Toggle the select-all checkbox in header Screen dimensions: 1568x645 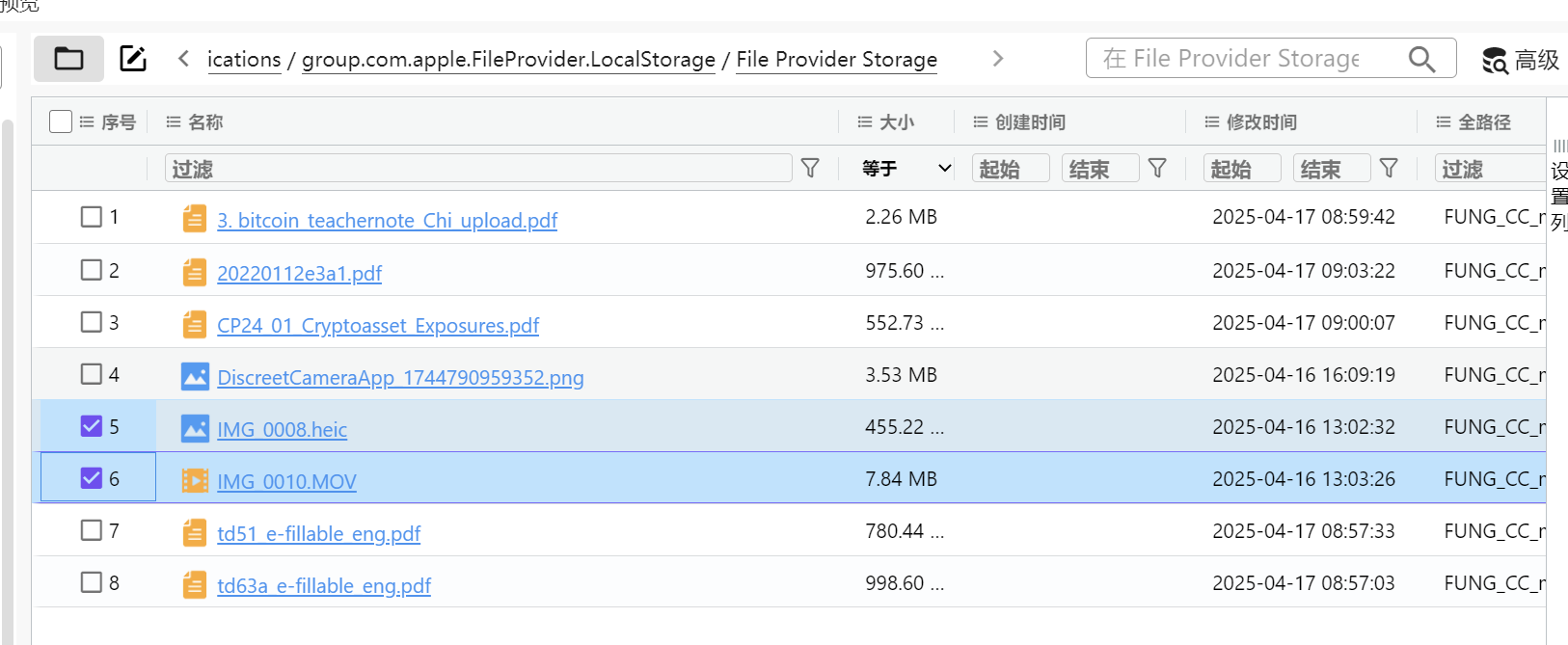click(x=61, y=121)
